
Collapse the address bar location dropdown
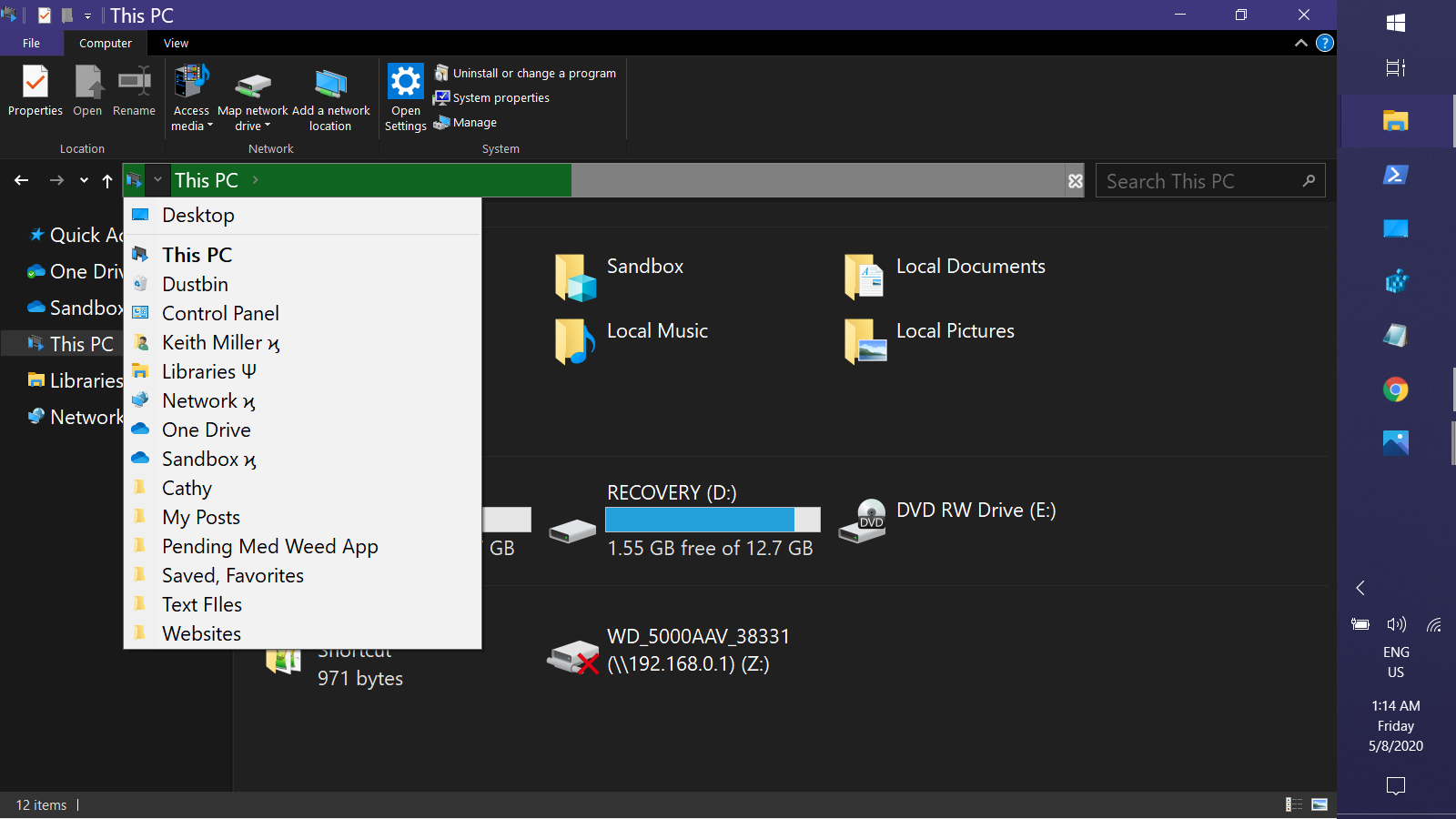(x=157, y=180)
